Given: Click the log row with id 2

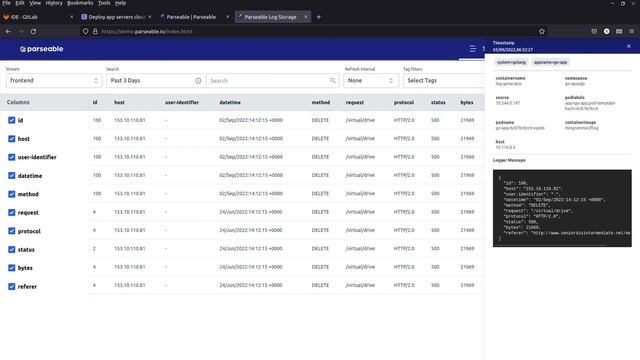Looking at the screenshot, I should pos(286,249).
